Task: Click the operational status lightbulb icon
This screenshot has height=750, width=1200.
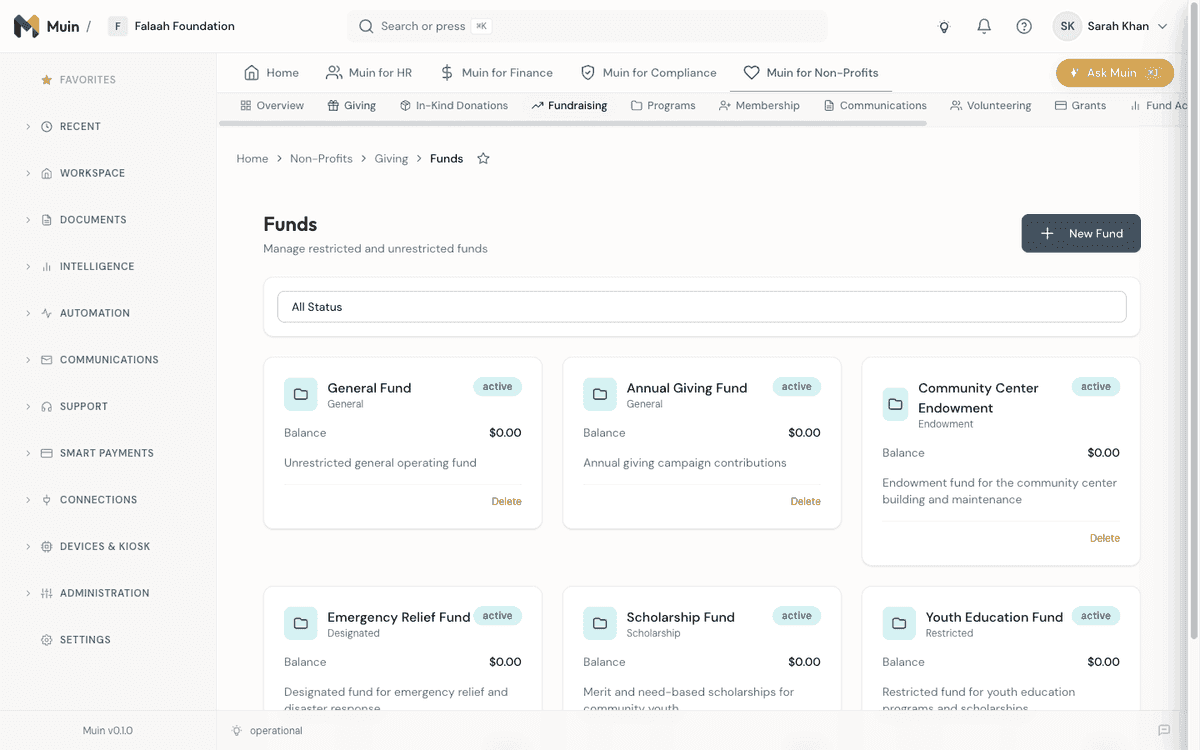Action: point(237,731)
